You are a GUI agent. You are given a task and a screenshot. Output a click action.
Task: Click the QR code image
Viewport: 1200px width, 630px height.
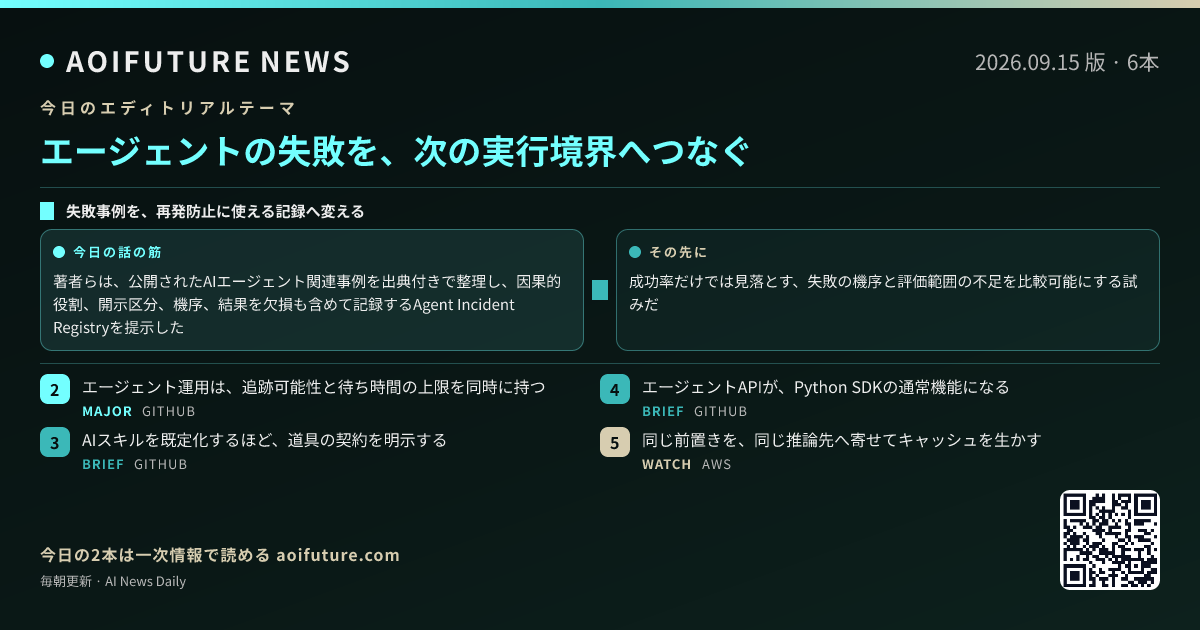point(1110,540)
